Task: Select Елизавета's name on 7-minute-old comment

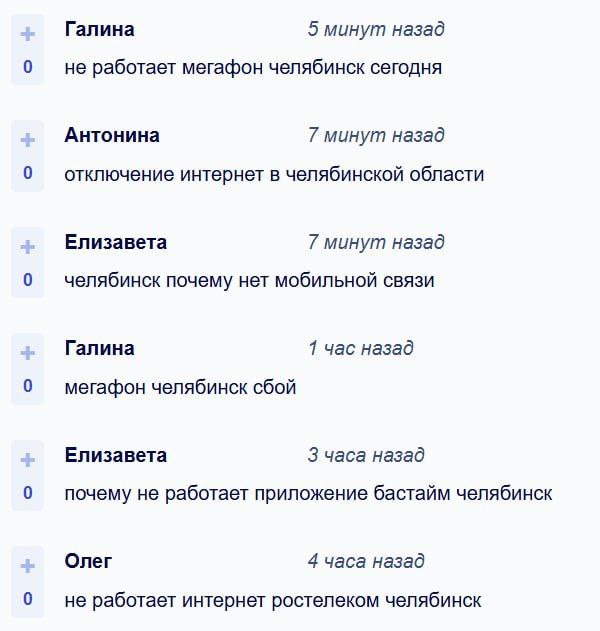Action: click(116, 242)
